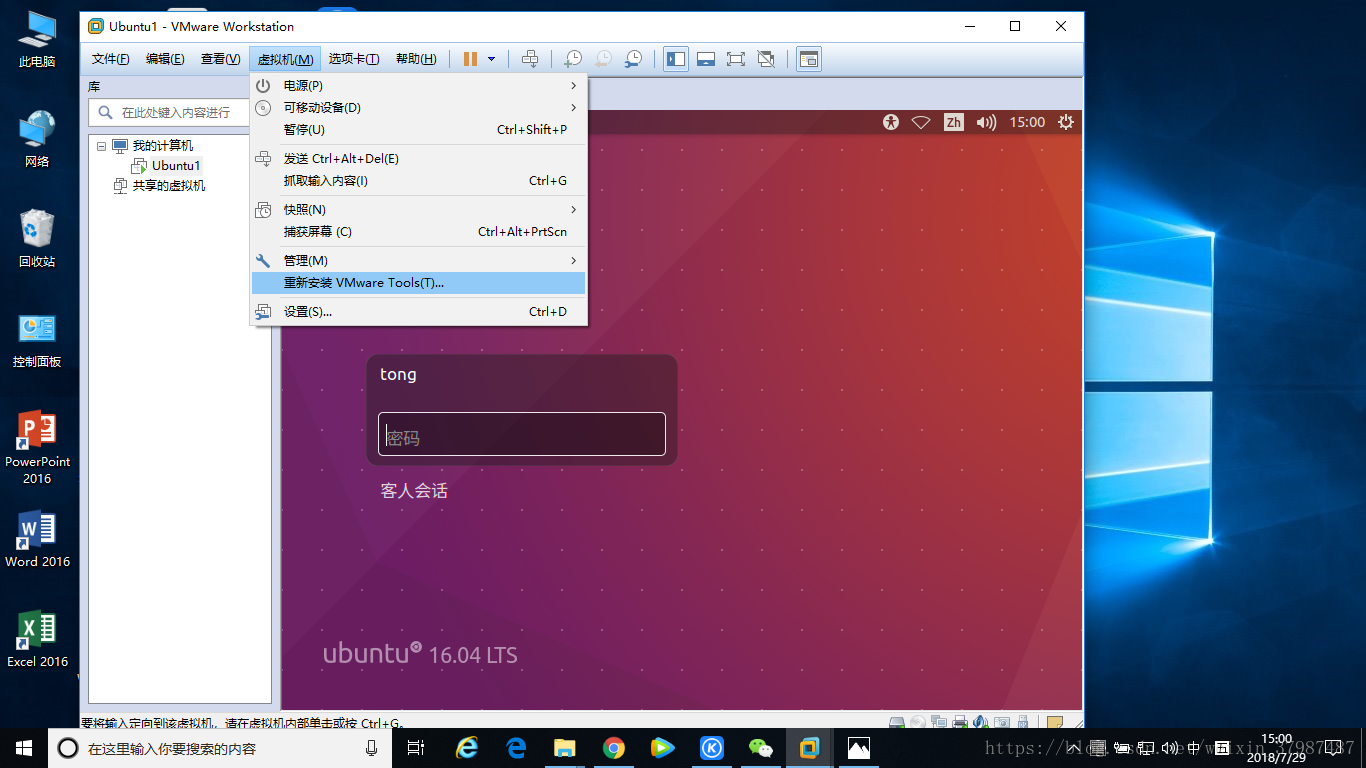Image resolution: width=1366 pixels, height=768 pixels.
Task: Select 网络 desktop icon
Action: 37,140
